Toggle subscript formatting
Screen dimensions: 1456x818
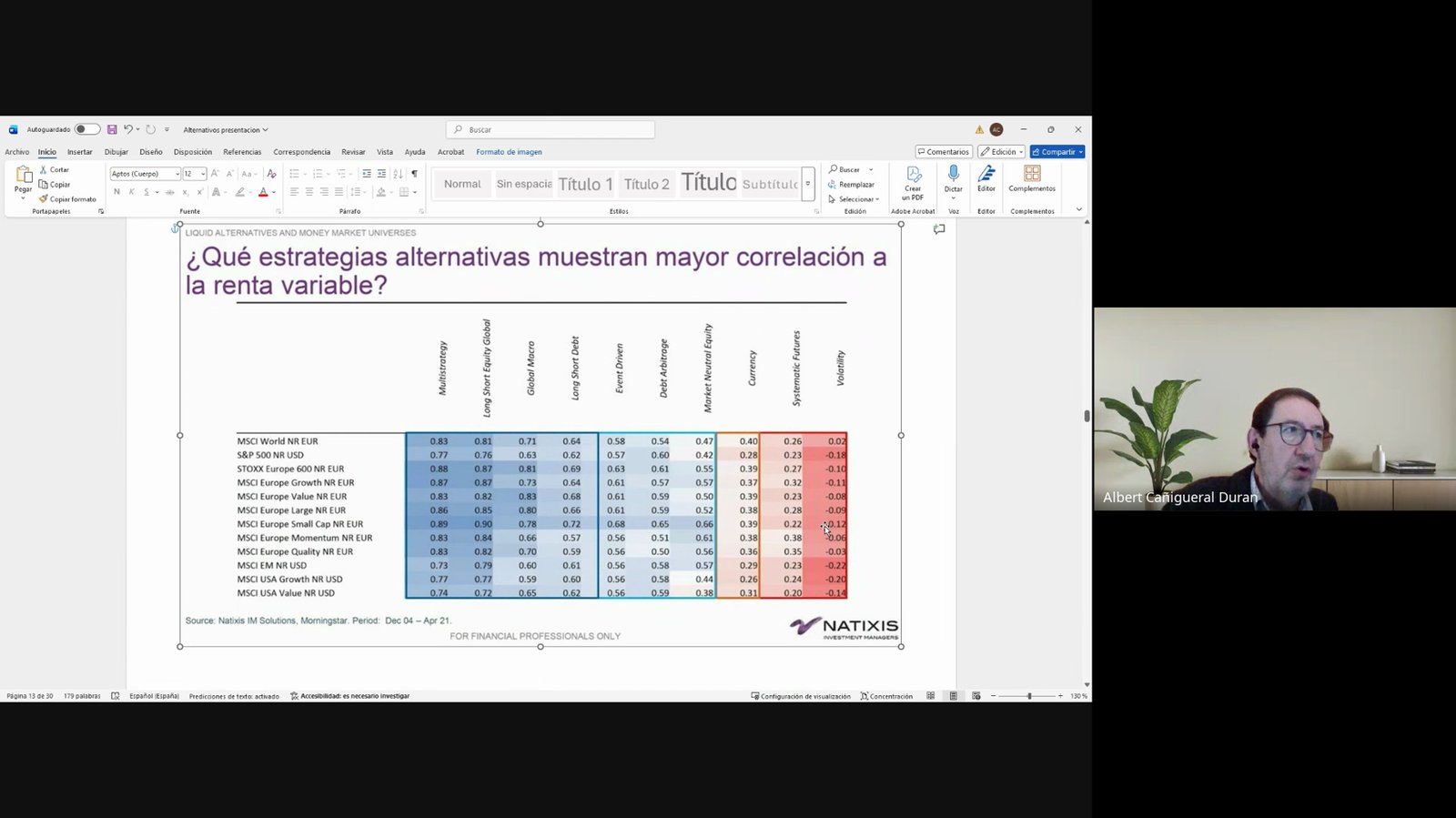[x=185, y=192]
